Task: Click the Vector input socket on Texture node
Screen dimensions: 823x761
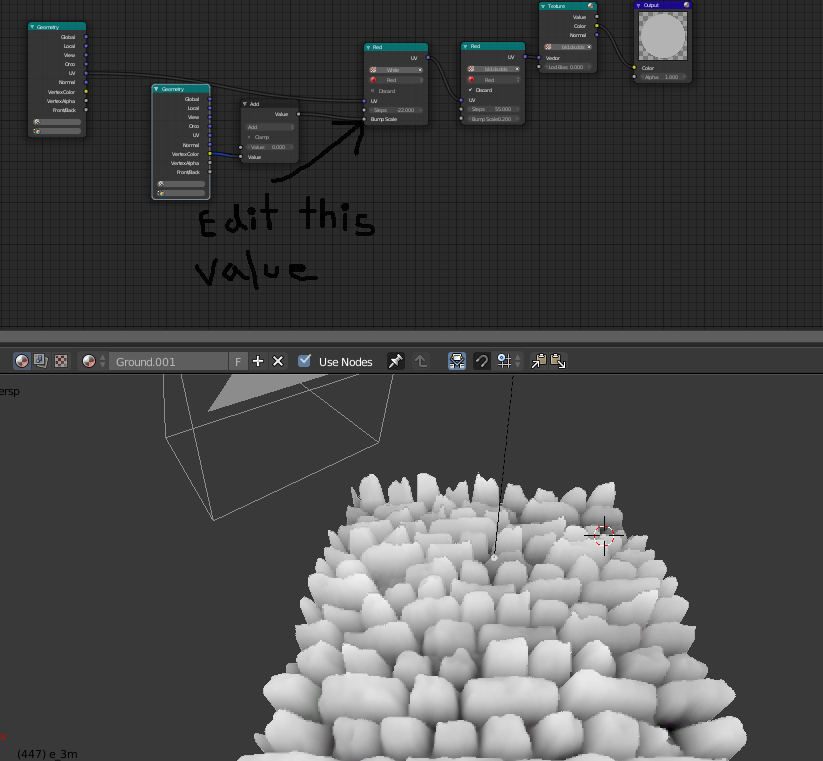Action: (x=539, y=58)
